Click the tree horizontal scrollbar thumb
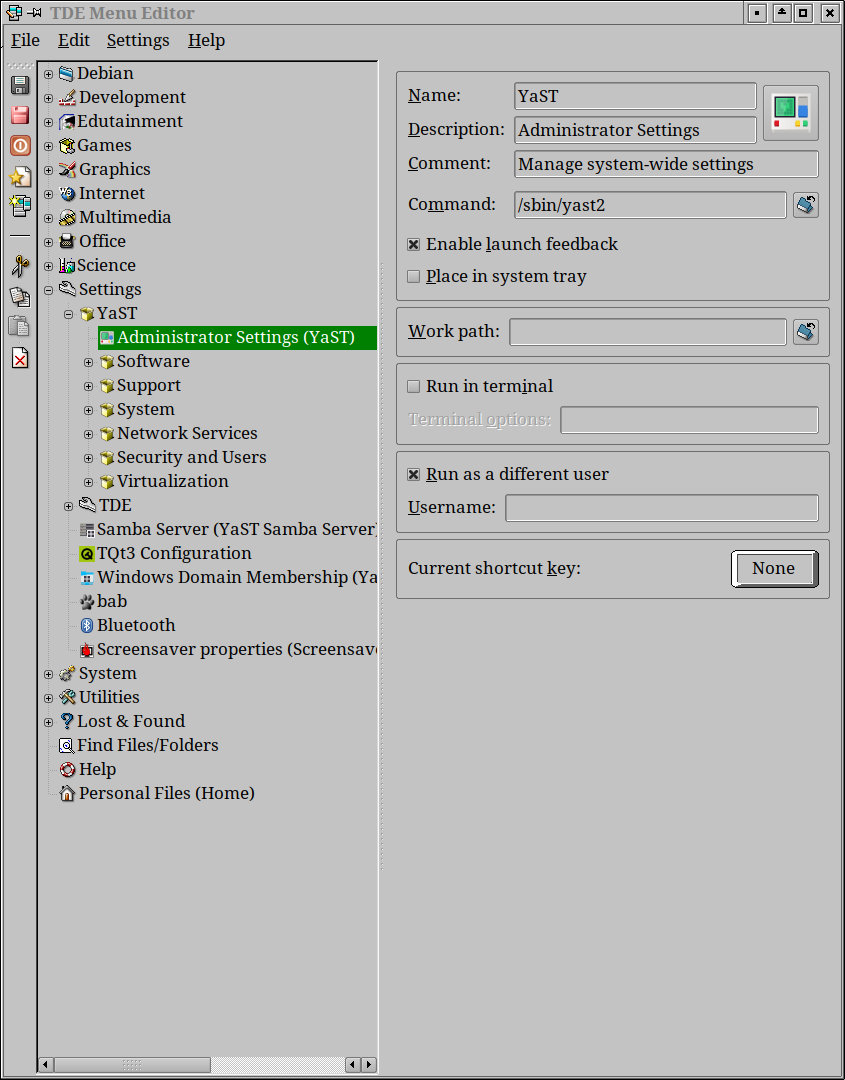 pyautogui.click(x=132, y=1065)
